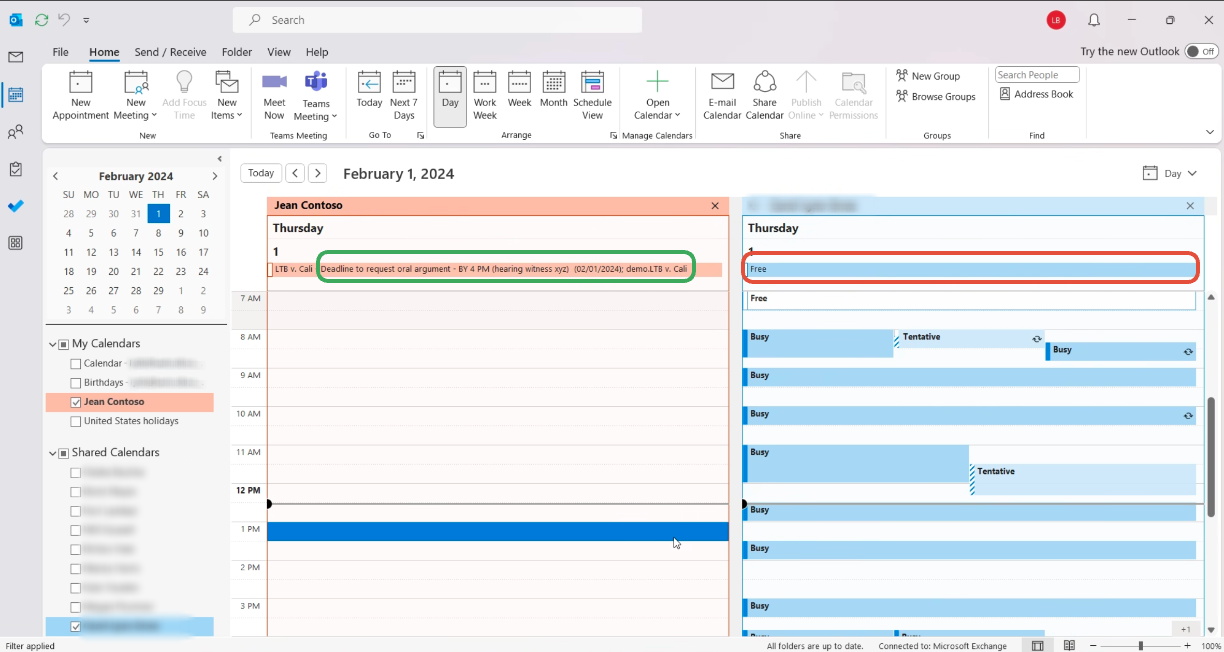
Task: Select February 15 in mini calendar
Action: tap(158, 252)
